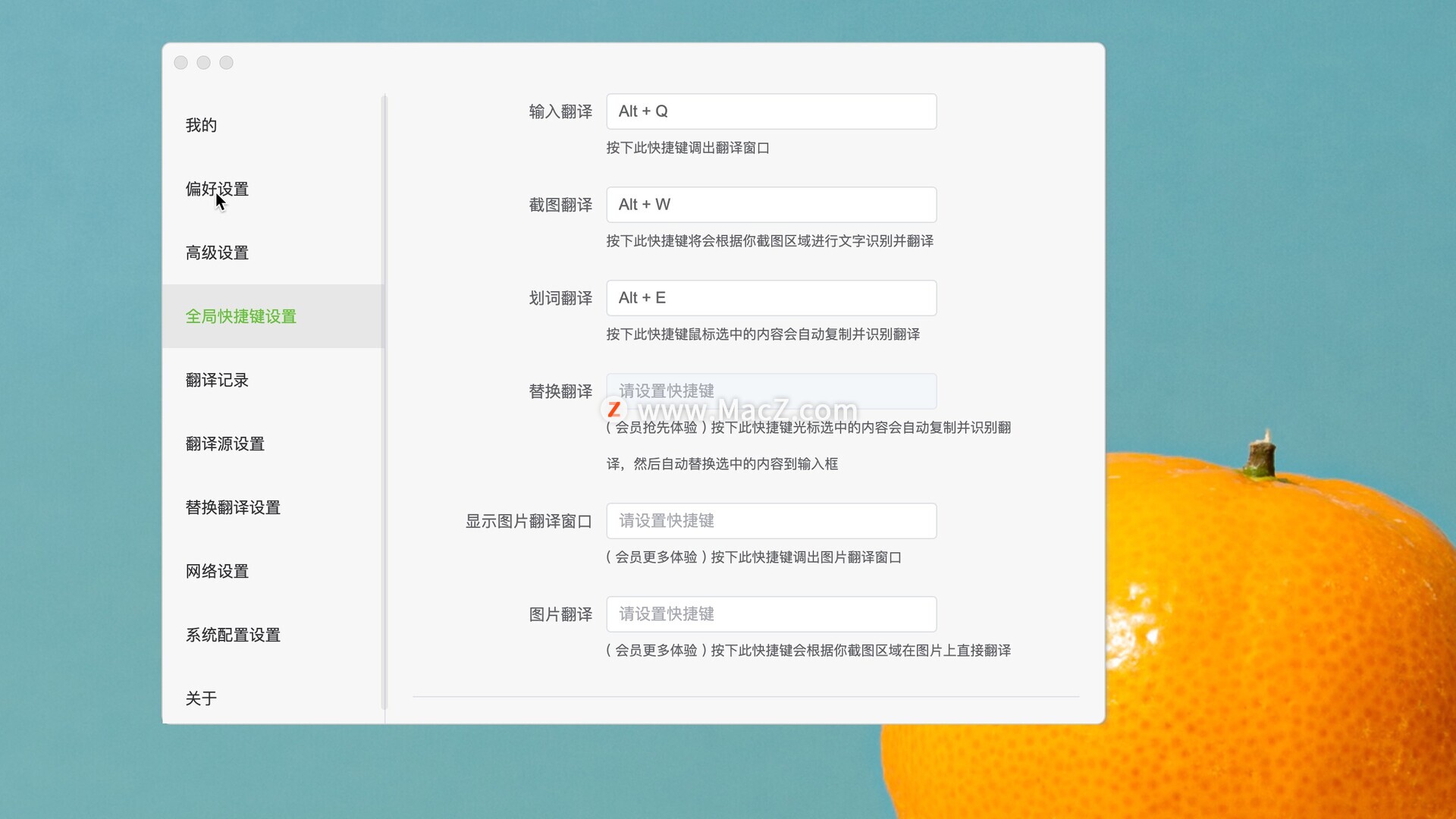Click the 图片翻译 label
This screenshot has width=1456, height=819.
point(560,614)
